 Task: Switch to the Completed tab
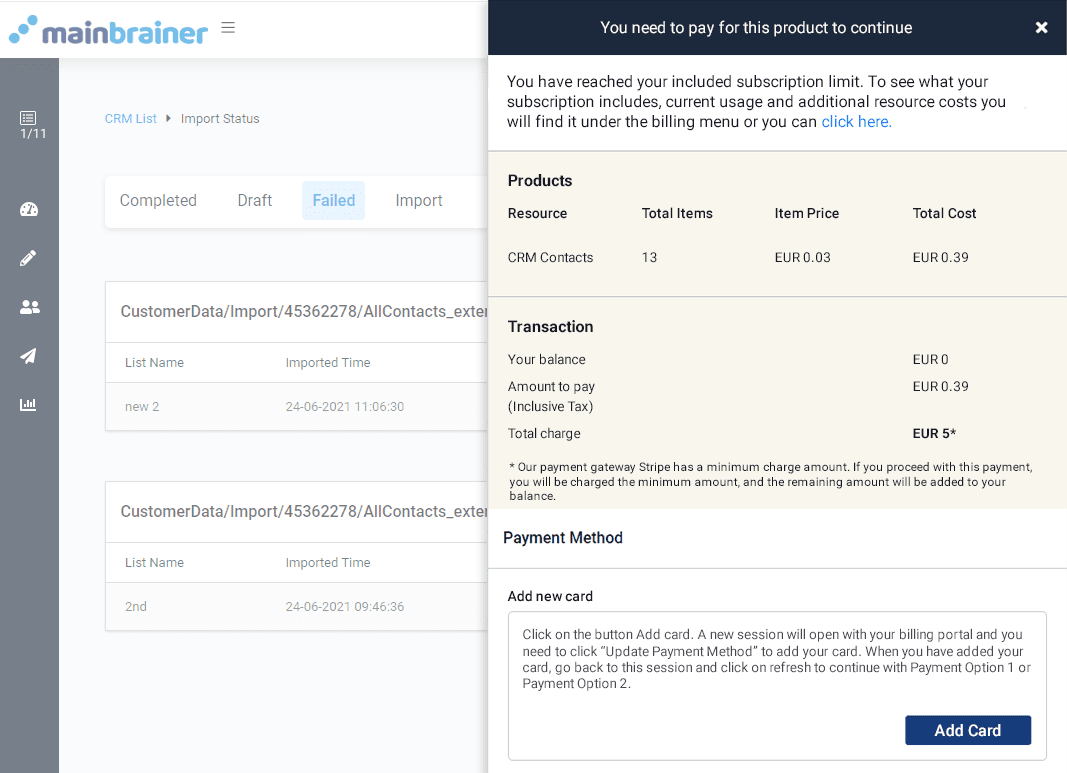[x=158, y=201]
